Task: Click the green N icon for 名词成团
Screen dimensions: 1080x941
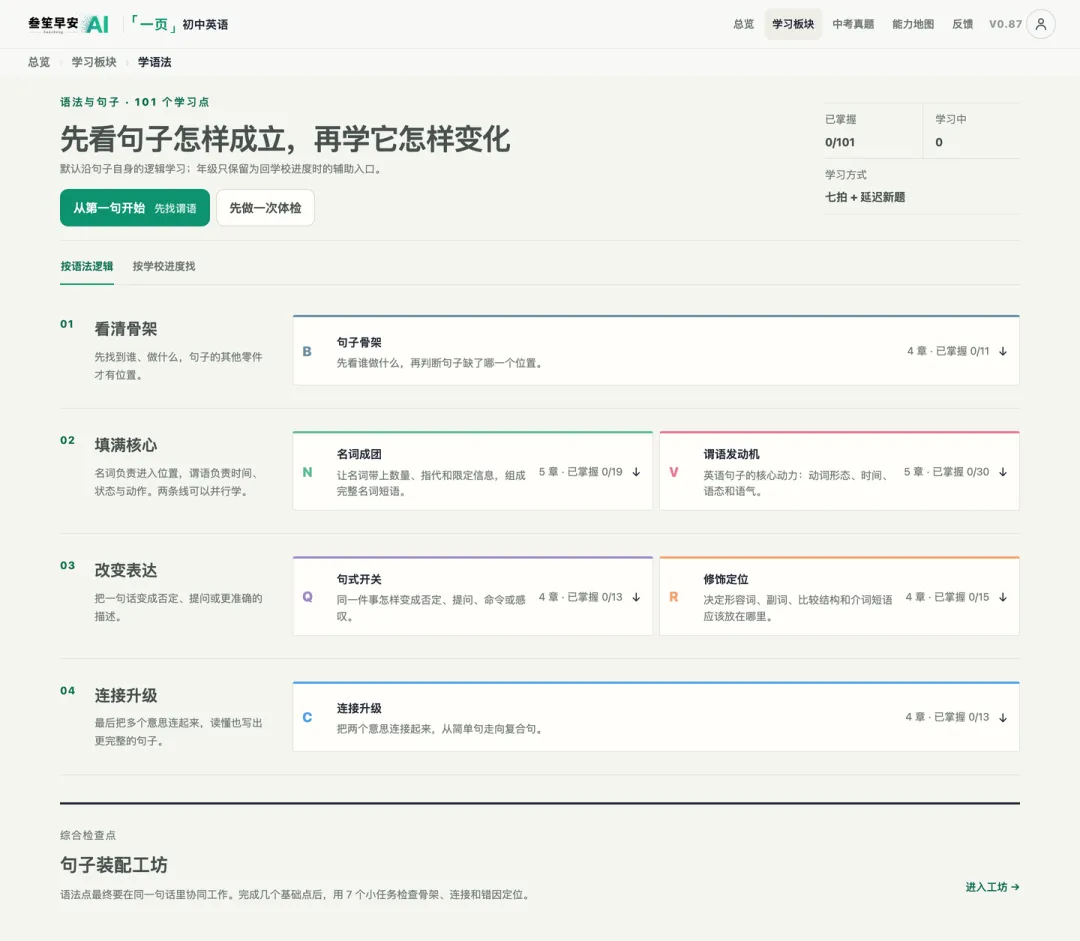Action: pos(307,472)
